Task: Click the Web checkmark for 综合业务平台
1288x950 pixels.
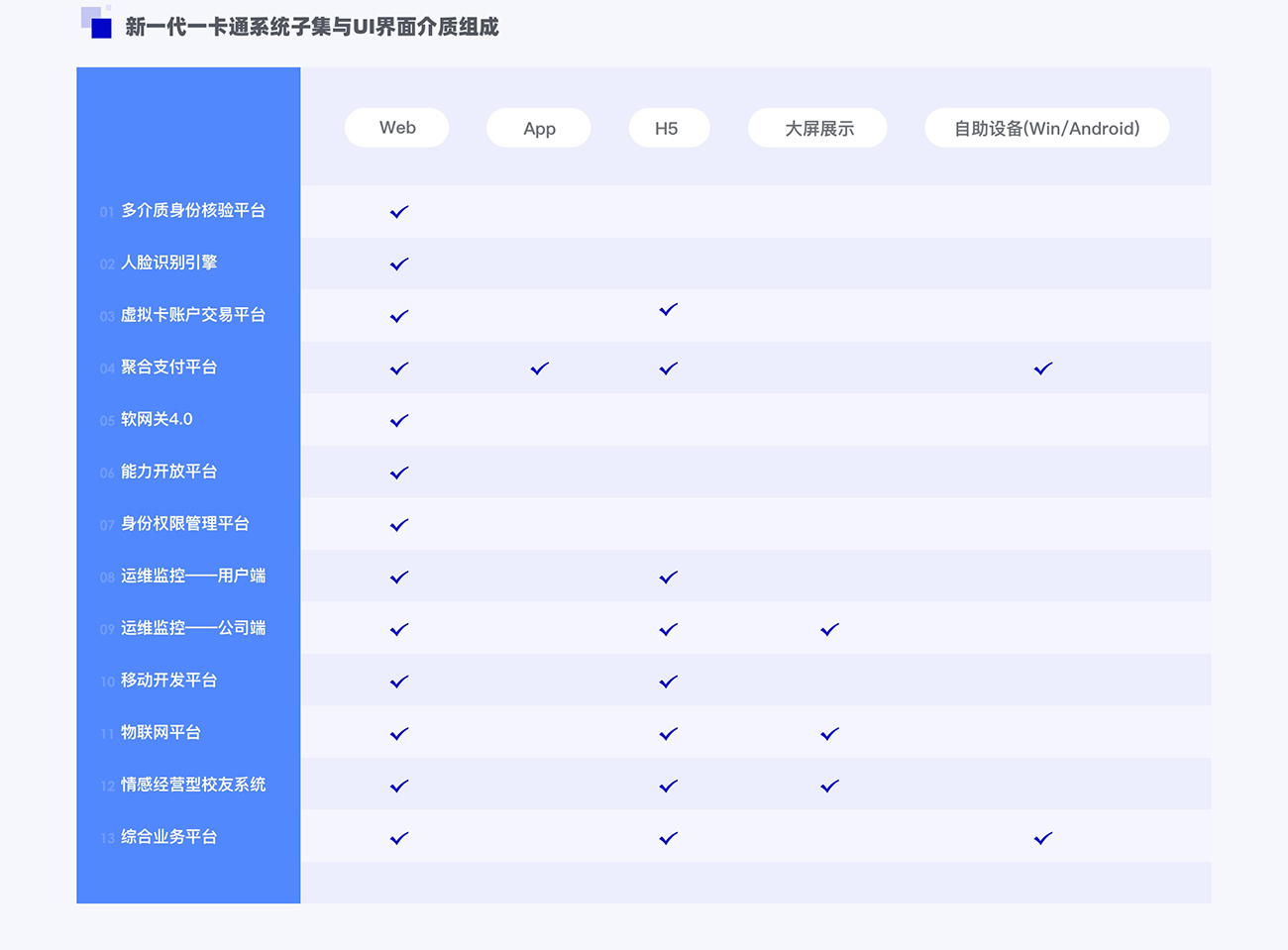Action: (x=399, y=838)
